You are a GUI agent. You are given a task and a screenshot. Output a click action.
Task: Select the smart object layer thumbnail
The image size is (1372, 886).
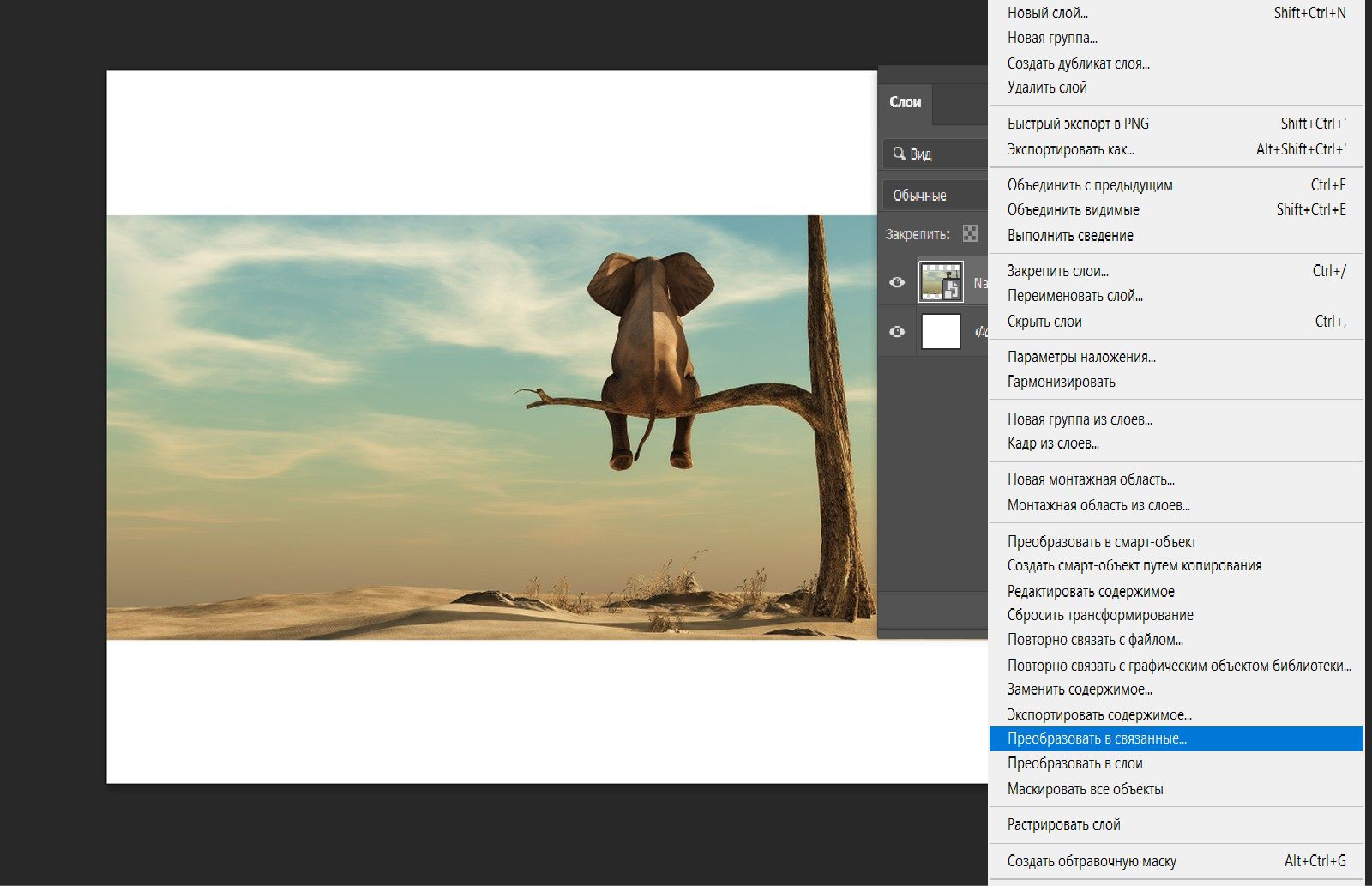941,282
